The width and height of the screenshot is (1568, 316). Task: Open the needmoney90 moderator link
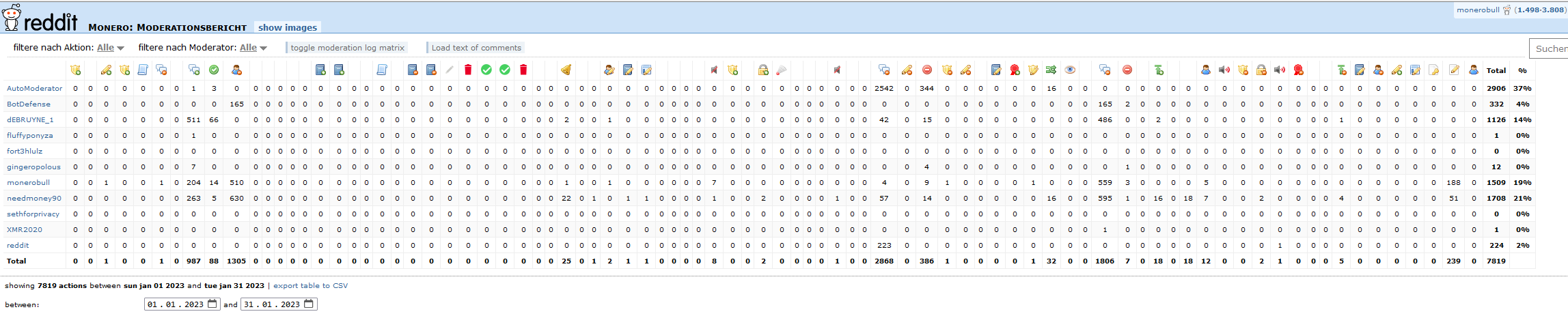(34, 199)
